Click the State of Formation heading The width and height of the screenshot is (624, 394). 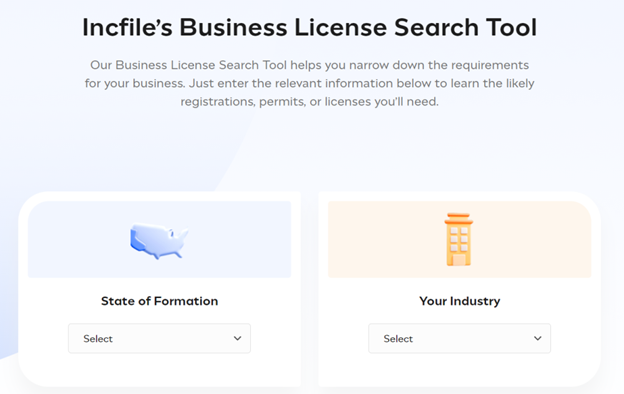[x=159, y=301]
